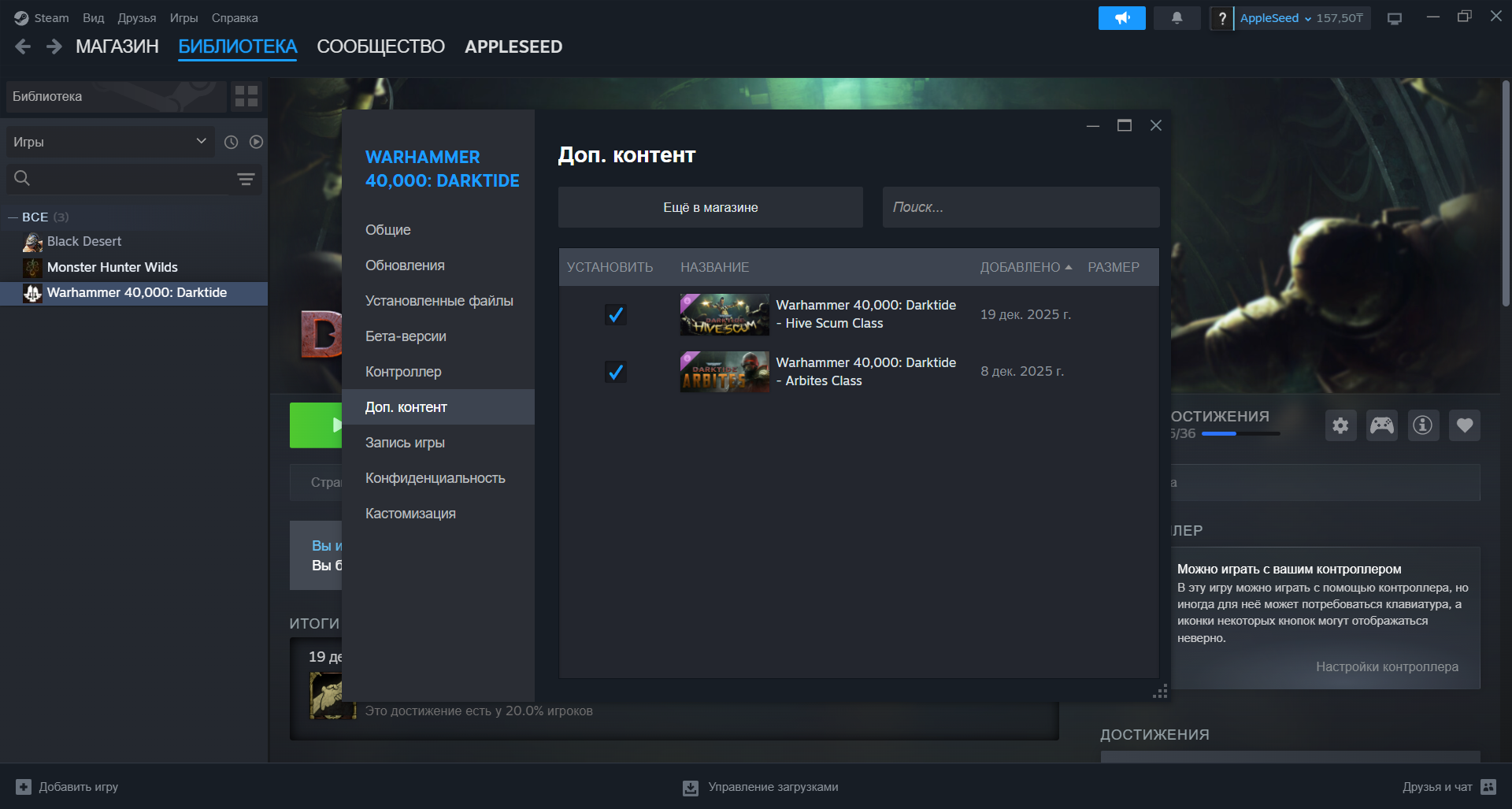Click the Arbites Class DLC thumbnail

724,372
